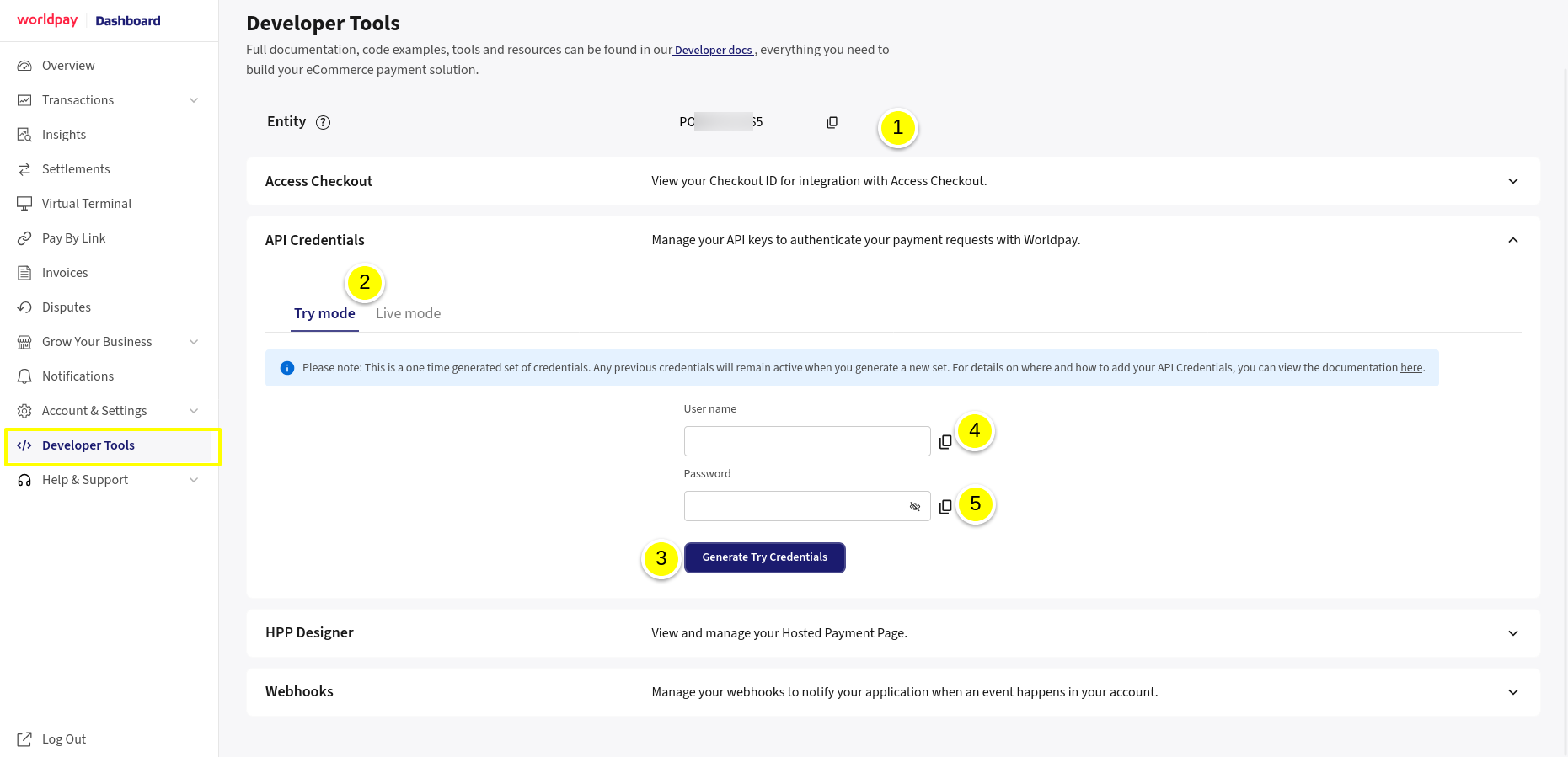Click the Overview gauge icon
The width and height of the screenshot is (1568, 757).
pyautogui.click(x=24, y=66)
